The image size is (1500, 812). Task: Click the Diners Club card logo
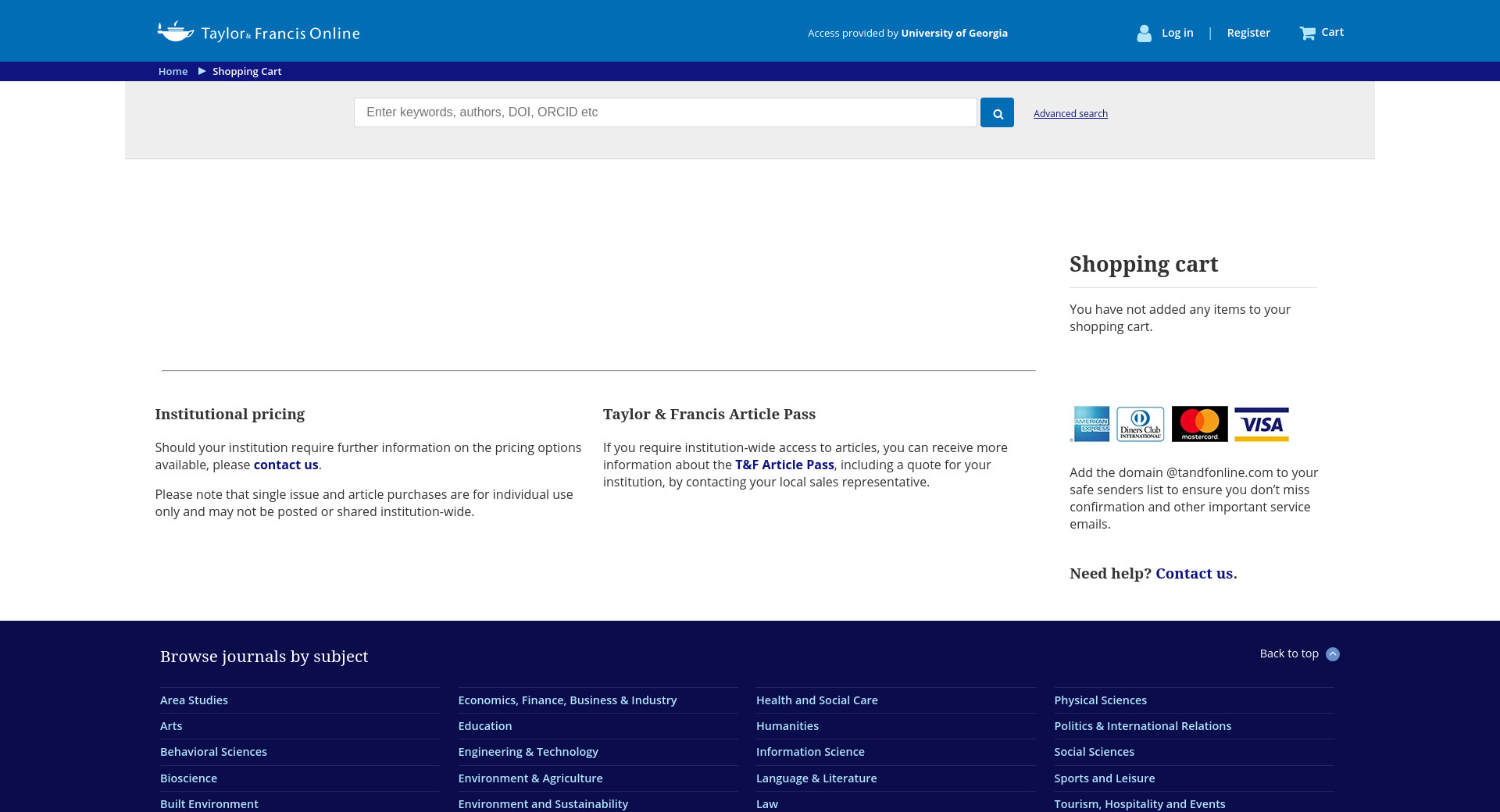coord(1140,424)
